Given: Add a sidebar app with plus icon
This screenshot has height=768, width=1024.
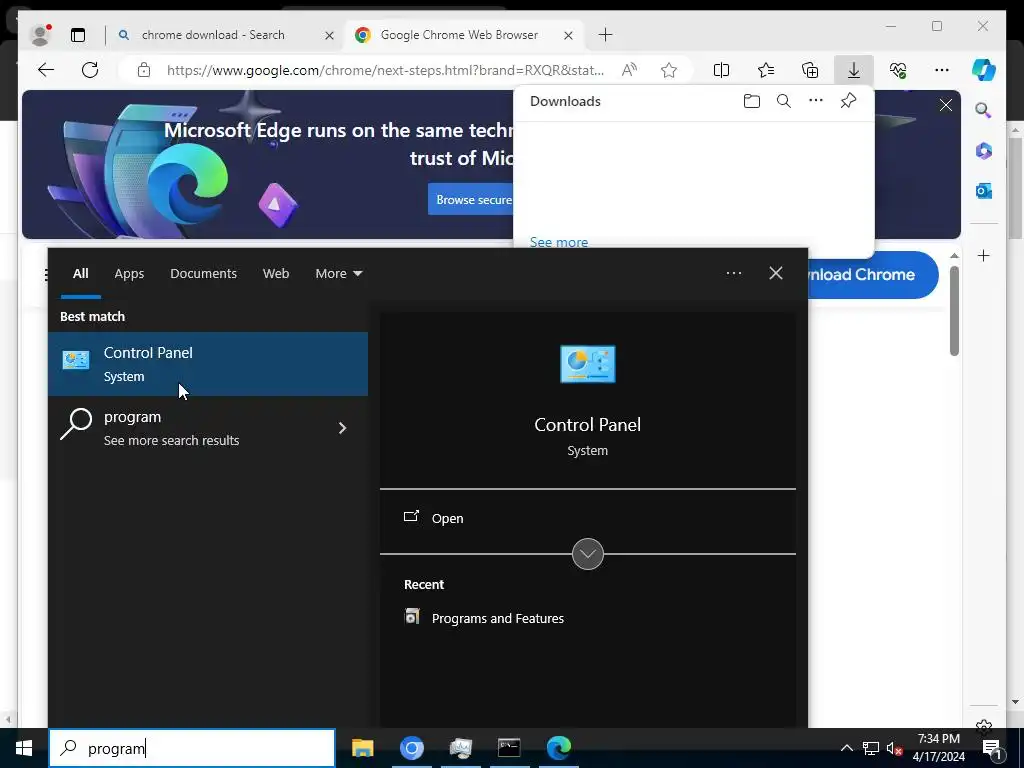Looking at the screenshot, I should coord(984,255).
